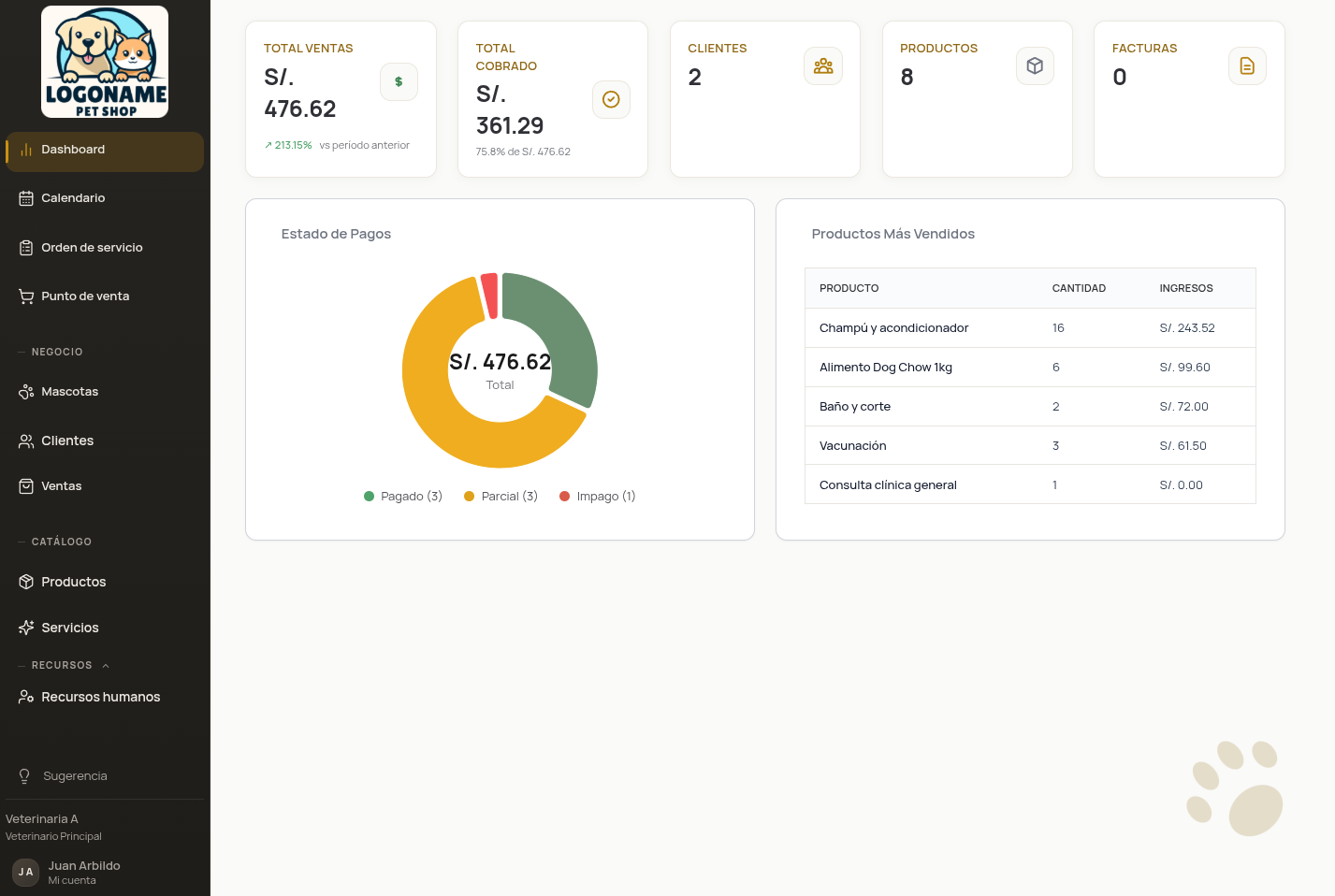Click the S/. 361.29 collected amount
Image resolution: width=1335 pixels, height=896 pixels.
click(510, 109)
